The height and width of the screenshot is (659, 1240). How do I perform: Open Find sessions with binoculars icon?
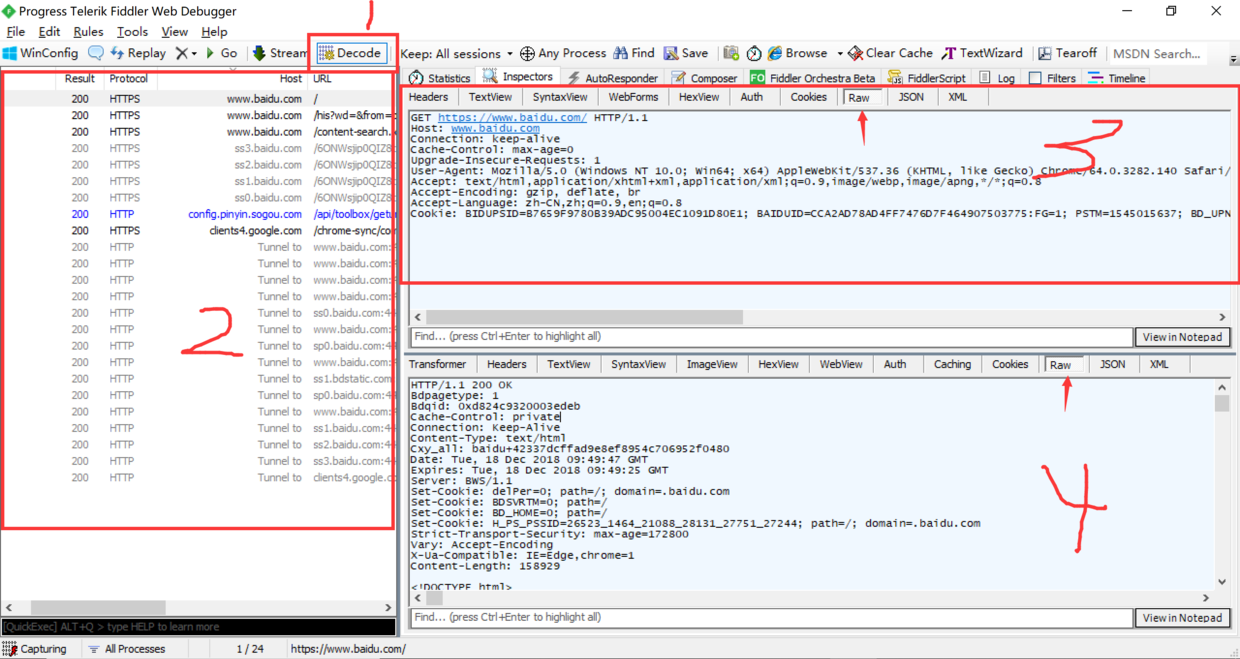634,53
